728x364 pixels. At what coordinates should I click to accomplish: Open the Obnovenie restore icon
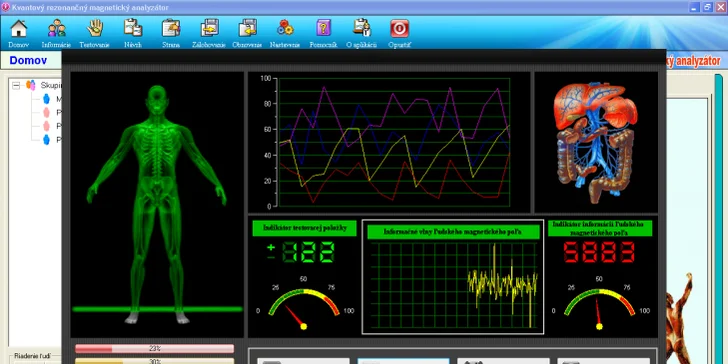pos(247,33)
